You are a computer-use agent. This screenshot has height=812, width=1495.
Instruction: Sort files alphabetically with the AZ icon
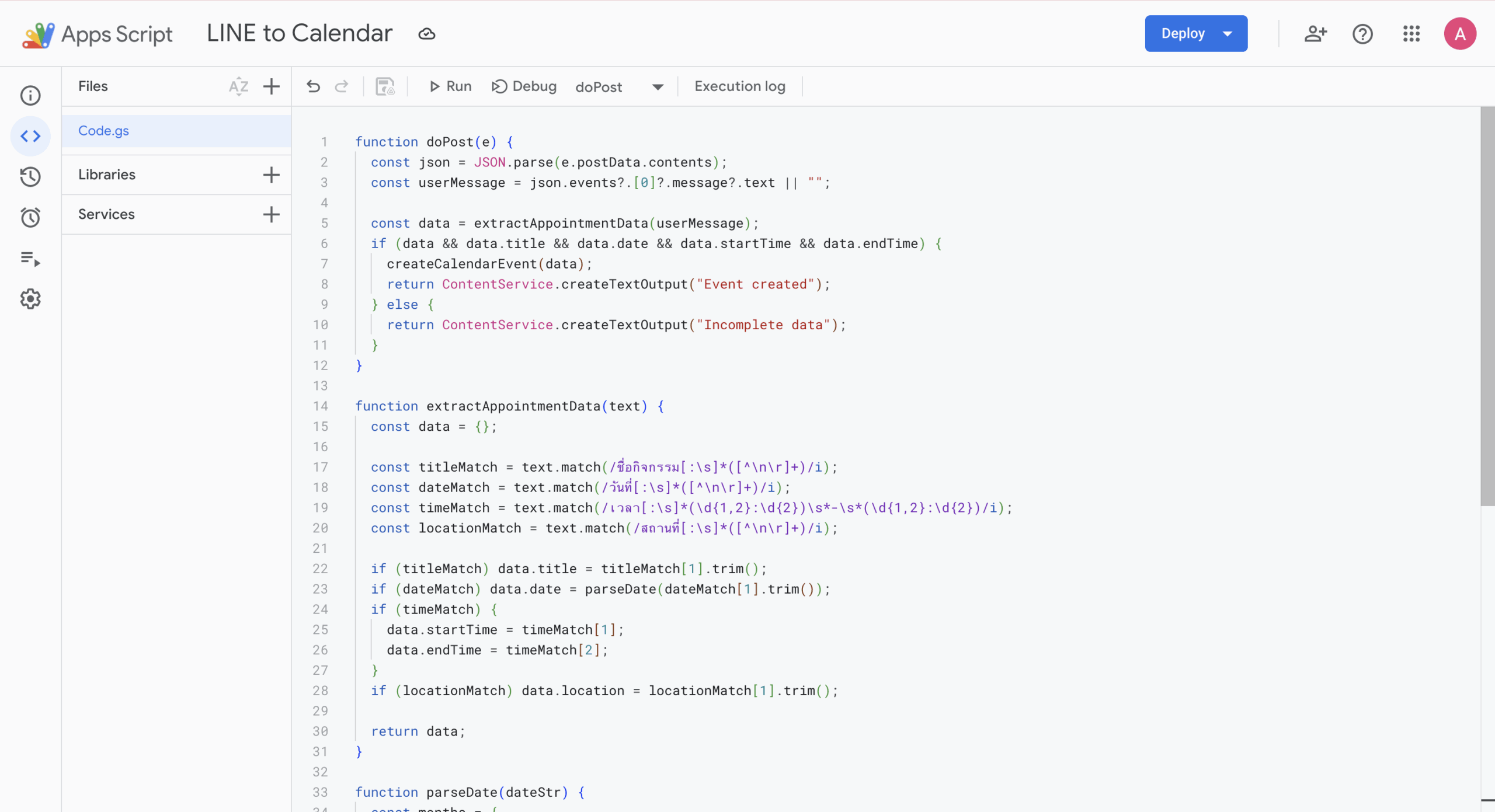(x=238, y=86)
